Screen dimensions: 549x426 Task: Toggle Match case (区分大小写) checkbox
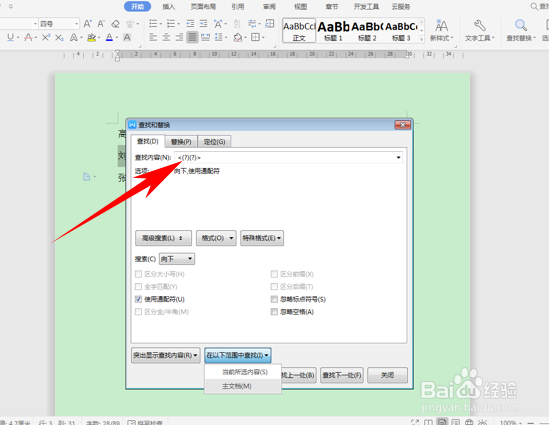tap(138, 274)
